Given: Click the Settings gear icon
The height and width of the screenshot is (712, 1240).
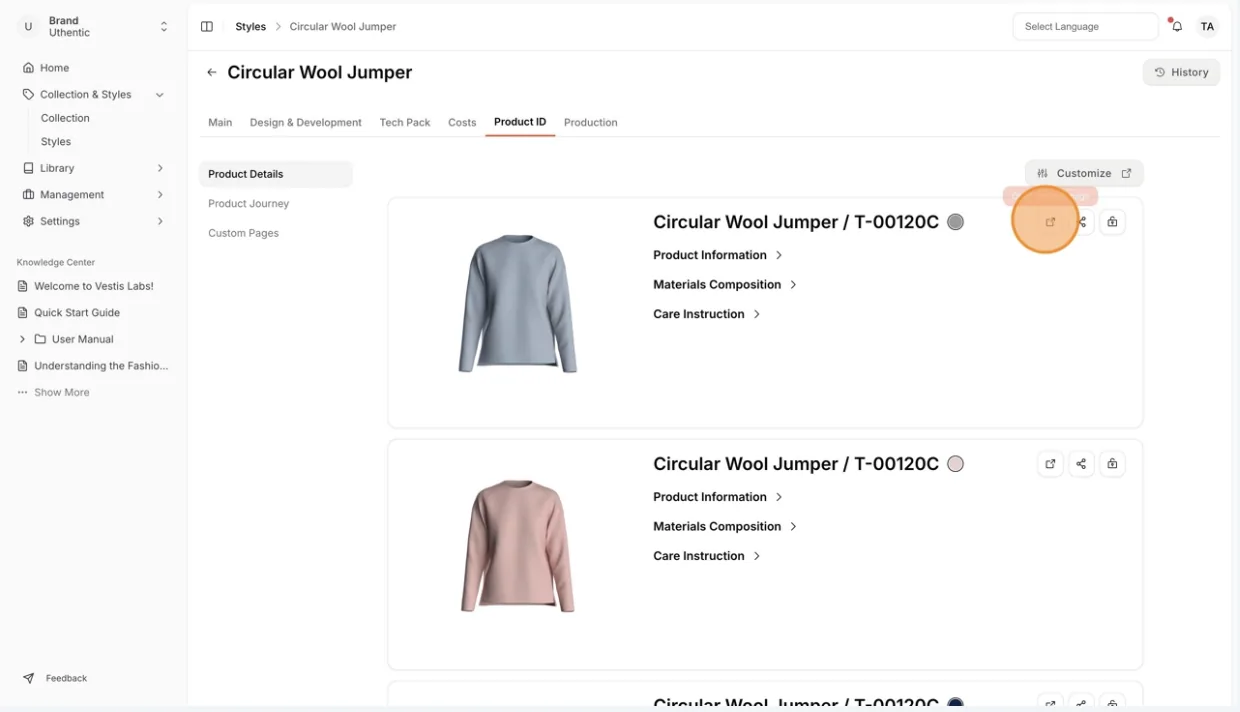Looking at the screenshot, I should pos(28,221).
